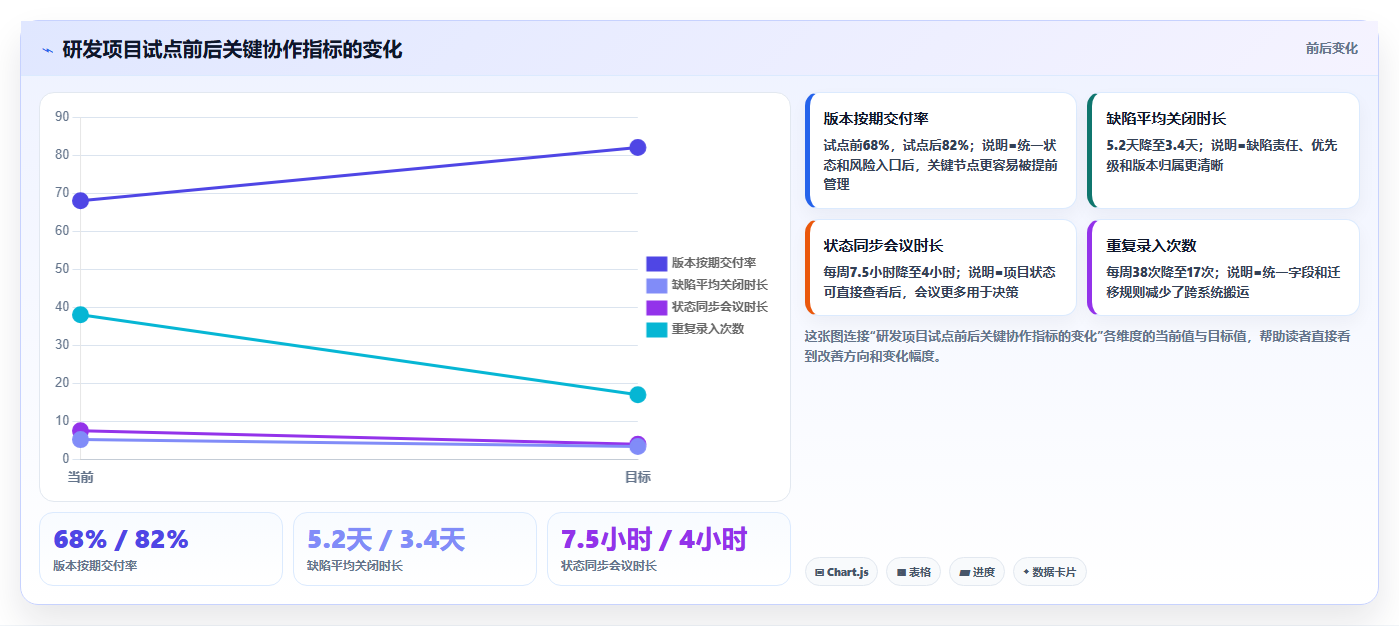
Task: Select the 版本按期交付率 info card title
Action: (x=876, y=119)
